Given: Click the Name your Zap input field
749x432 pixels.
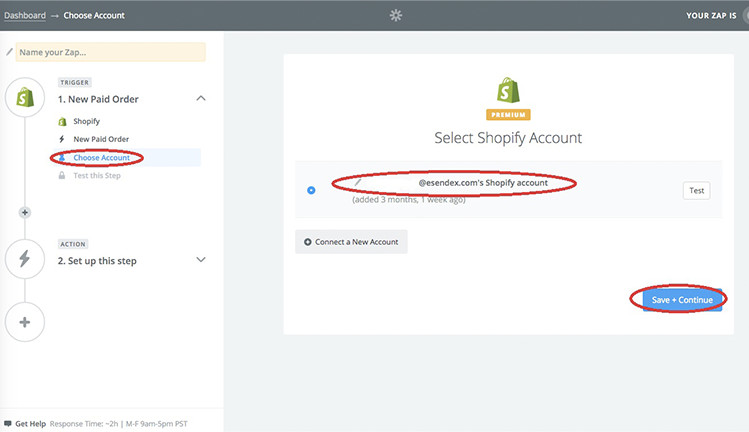Looking at the screenshot, I should (110, 52).
